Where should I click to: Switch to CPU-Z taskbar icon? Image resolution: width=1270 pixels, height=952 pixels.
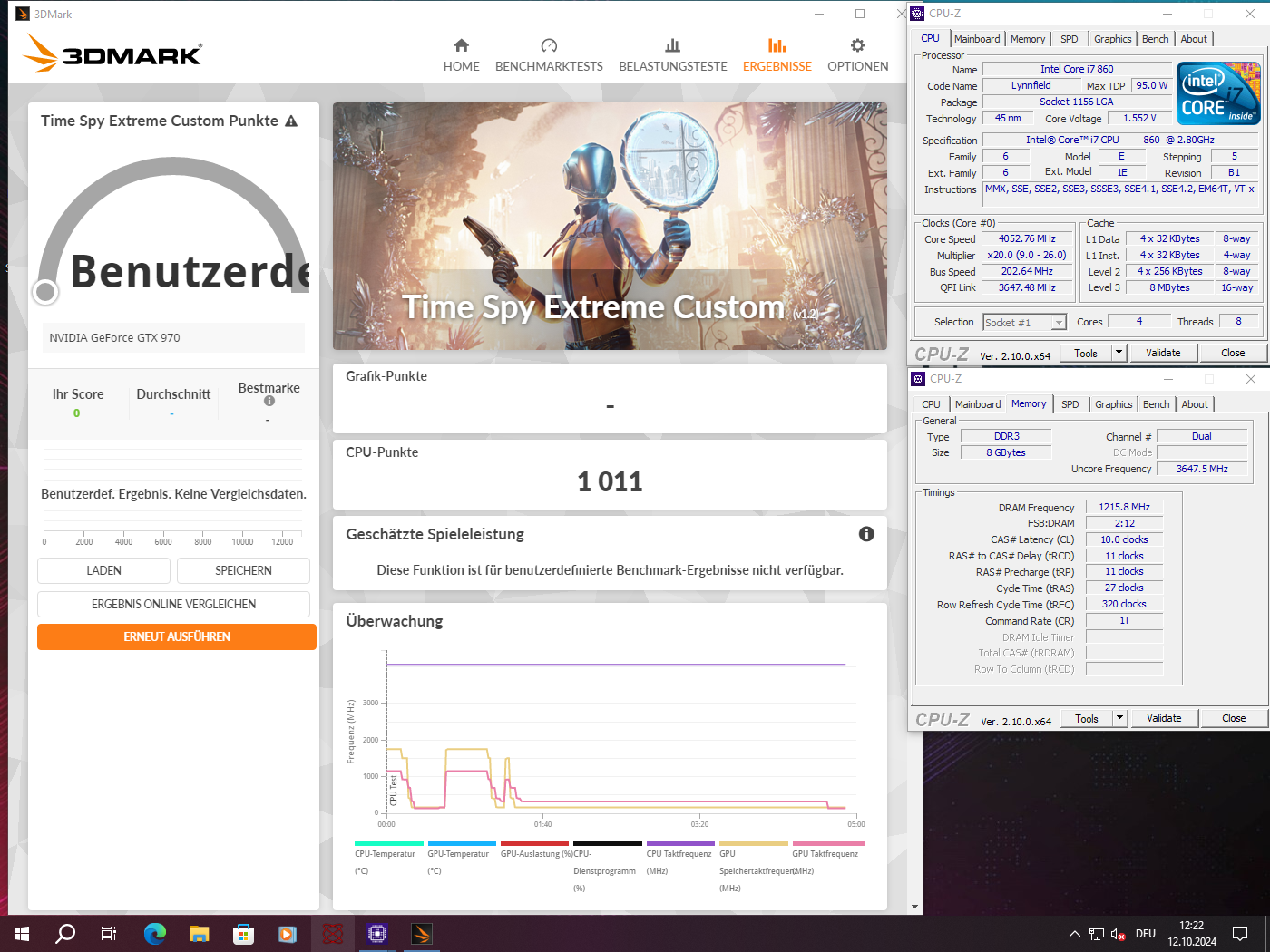(x=377, y=933)
